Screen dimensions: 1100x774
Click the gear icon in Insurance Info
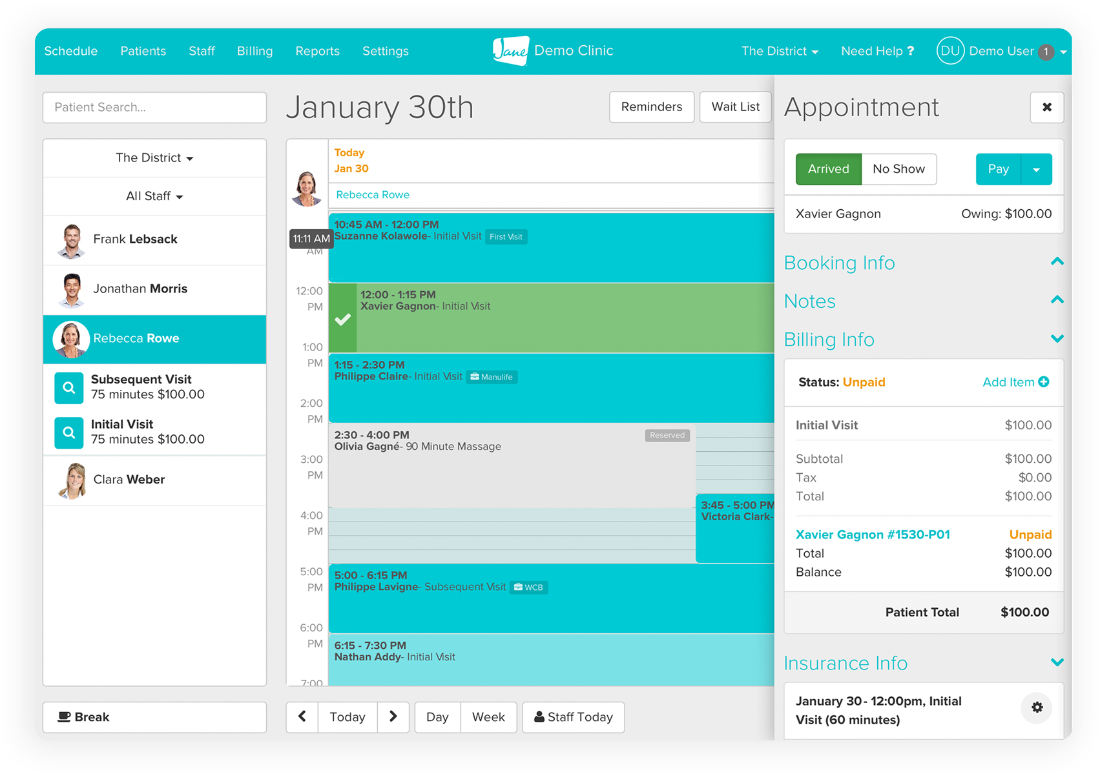coord(1036,708)
